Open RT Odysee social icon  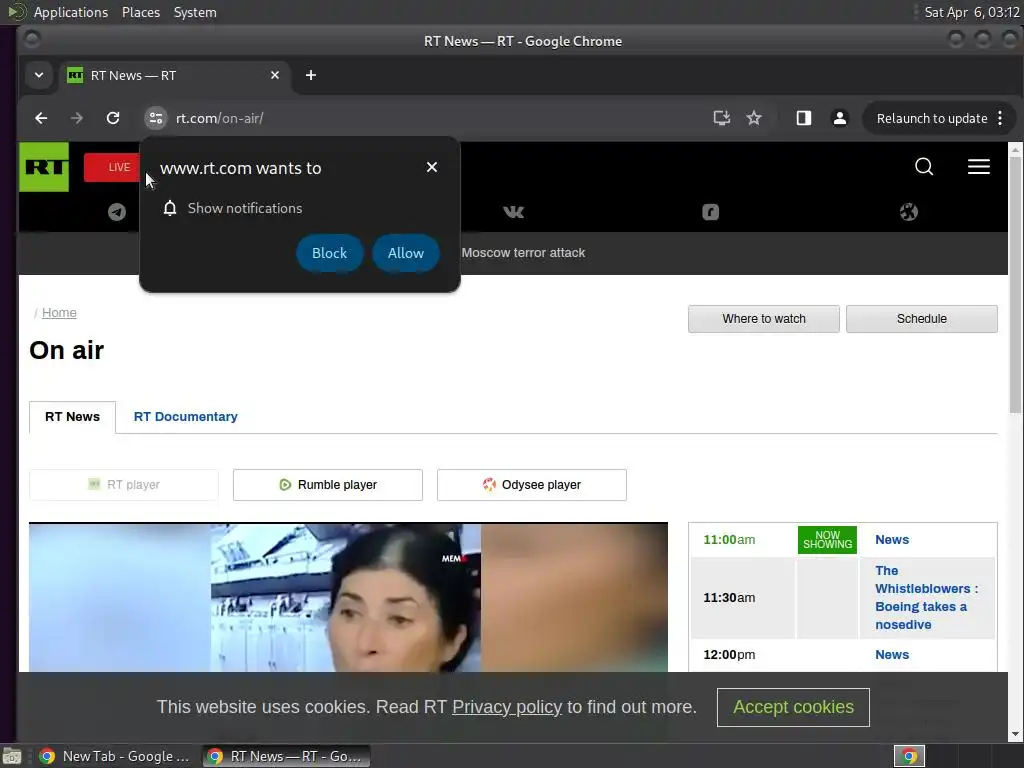point(908,212)
